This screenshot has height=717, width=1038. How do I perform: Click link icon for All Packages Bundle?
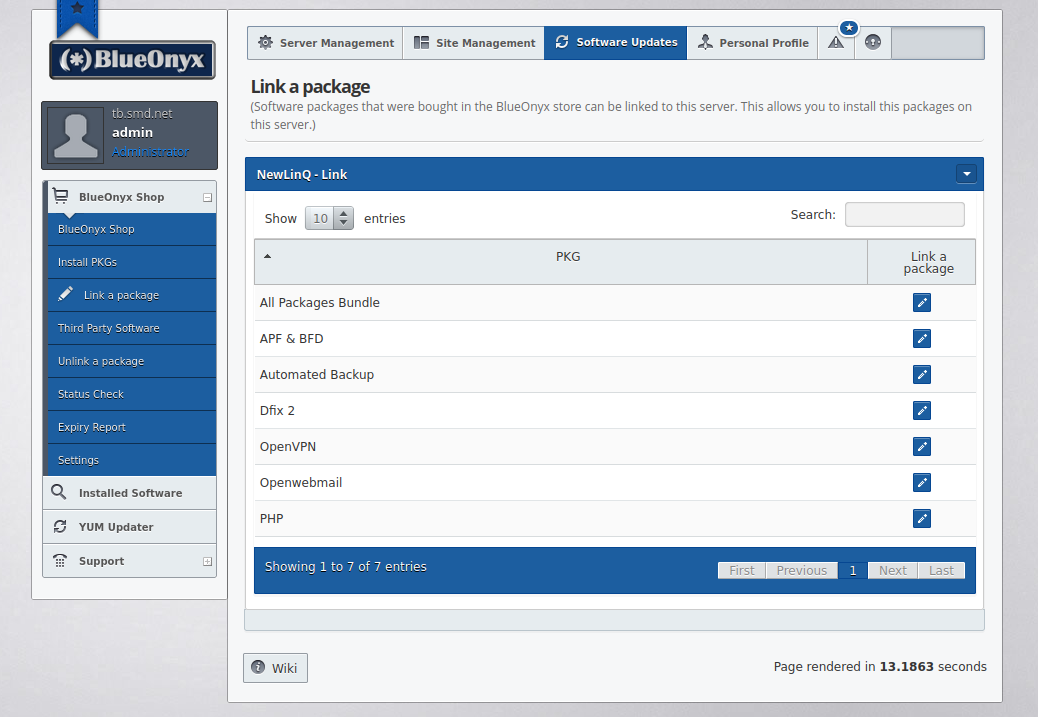(x=921, y=303)
